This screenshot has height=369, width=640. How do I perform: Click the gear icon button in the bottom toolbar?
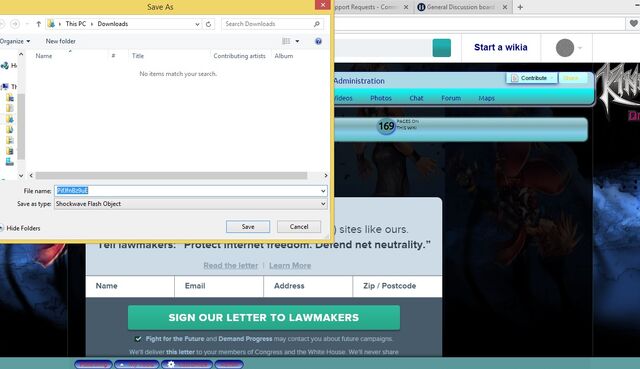(x=187, y=364)
